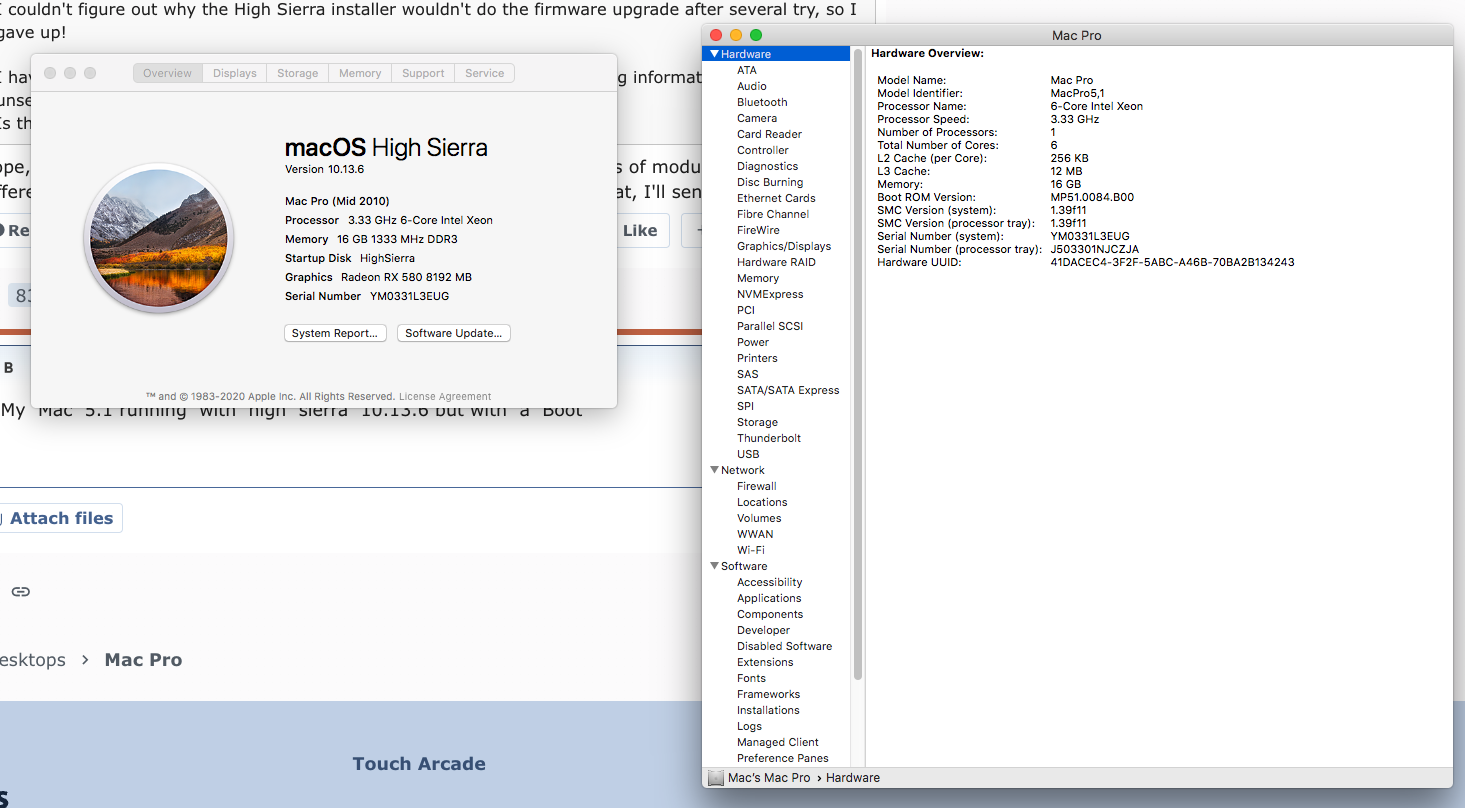
Task: Select Graphics/Displays in the sidebar
Action: coord(784,246)
